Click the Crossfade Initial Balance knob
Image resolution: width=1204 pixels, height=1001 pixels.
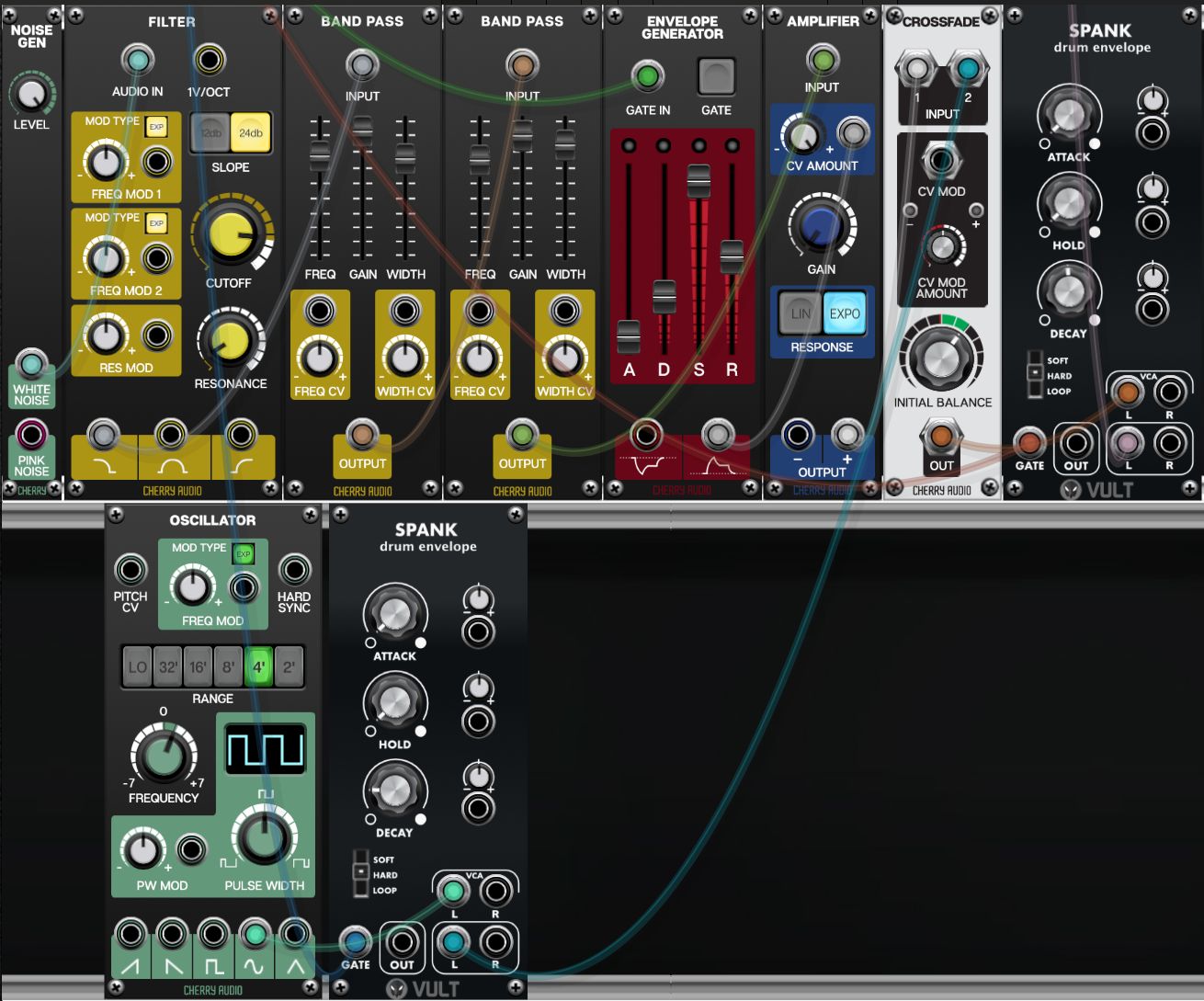click(x=941, y=358)
